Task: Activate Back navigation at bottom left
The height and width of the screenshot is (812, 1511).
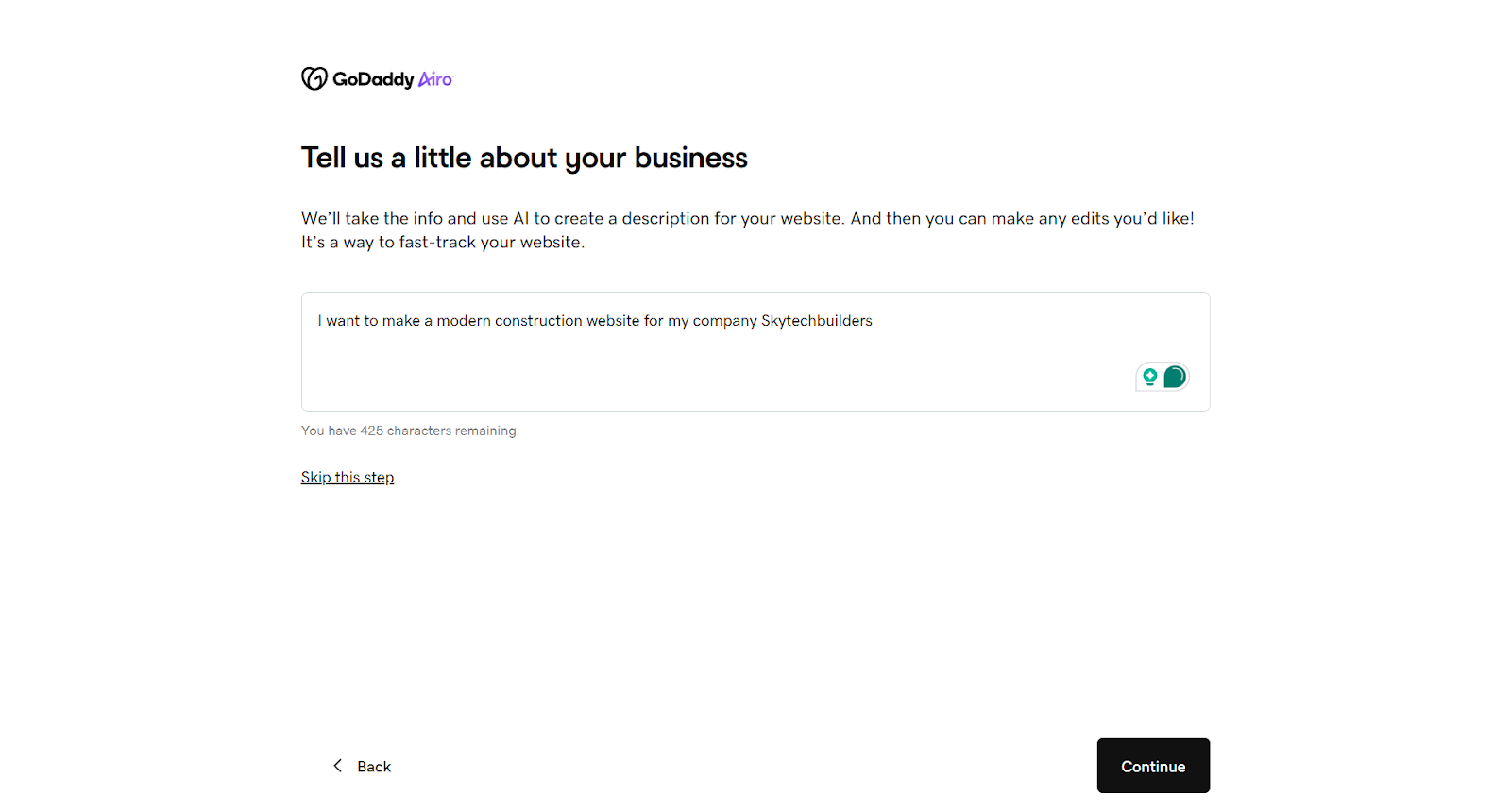Action: coord(362,766)
